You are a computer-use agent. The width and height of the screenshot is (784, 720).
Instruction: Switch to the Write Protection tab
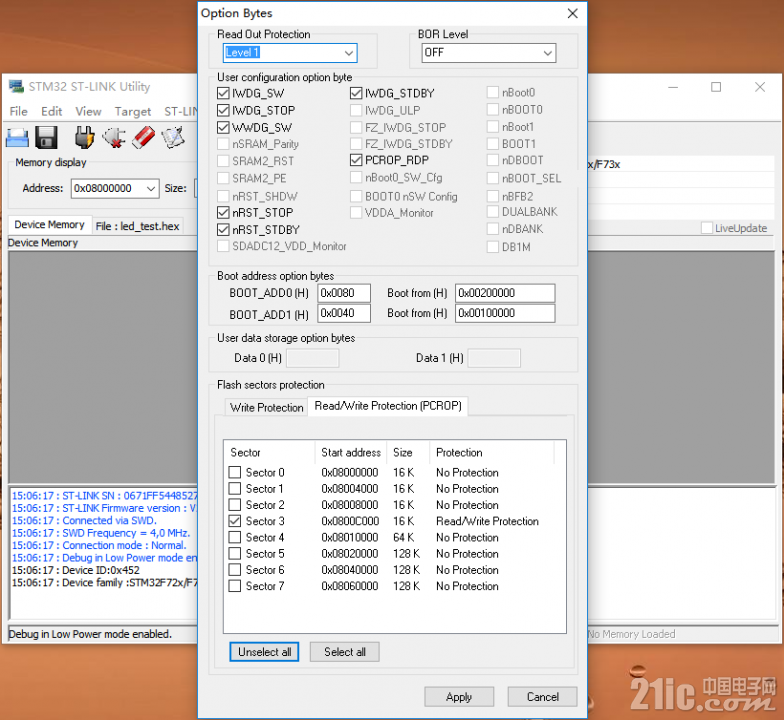click(x=266, y=408)
